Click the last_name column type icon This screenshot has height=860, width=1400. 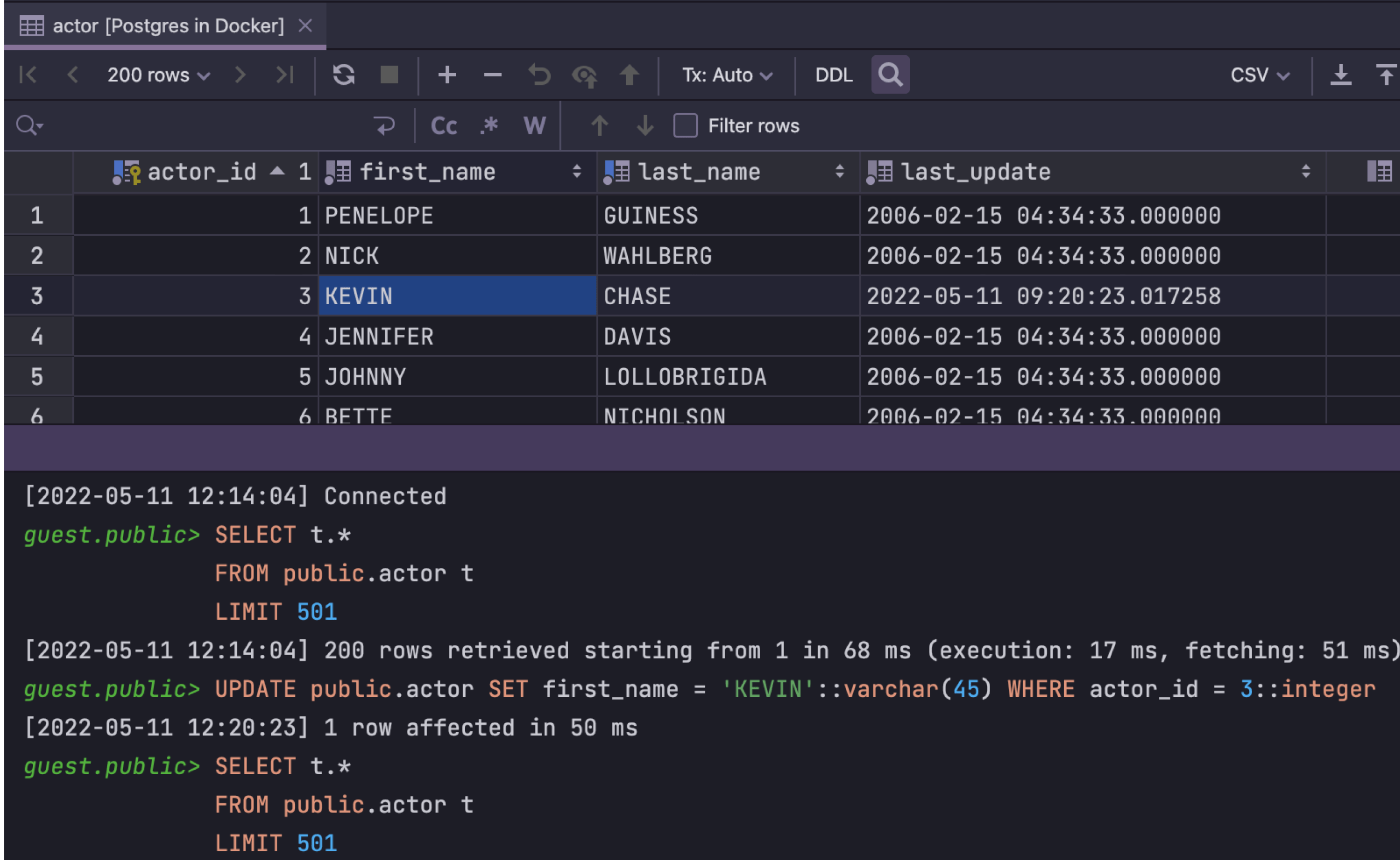pos(616,172)
